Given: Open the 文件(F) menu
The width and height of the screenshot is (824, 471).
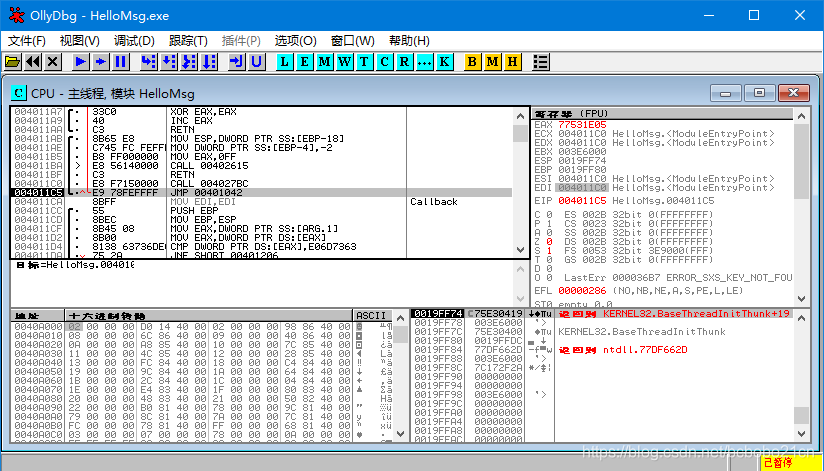Looking at the screenshot, I should [x=27, y=40].
